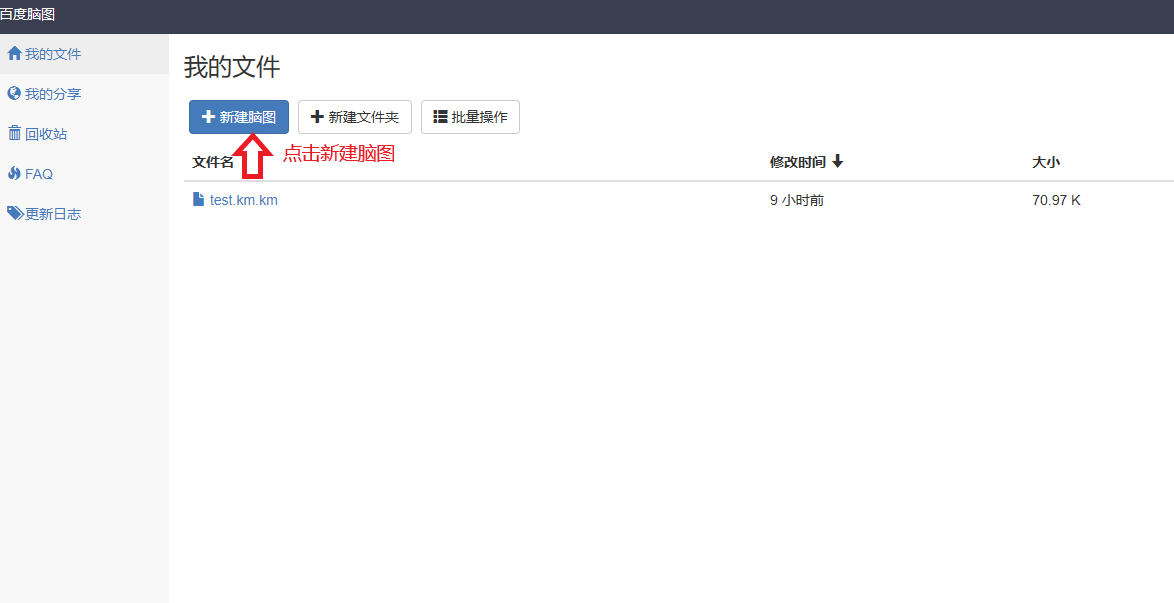
Task: Open the test.km.km file
Action: (x=243, y=200)
